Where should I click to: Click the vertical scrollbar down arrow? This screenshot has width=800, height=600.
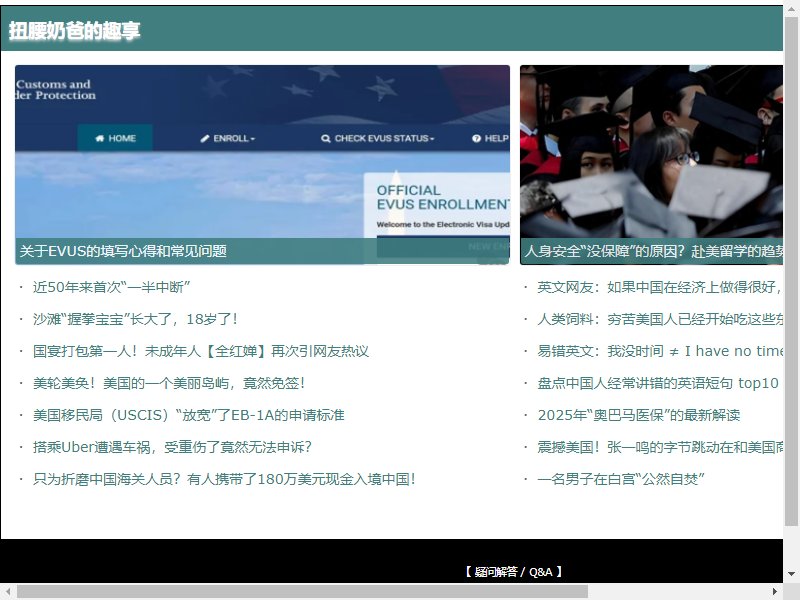[791, 574]
